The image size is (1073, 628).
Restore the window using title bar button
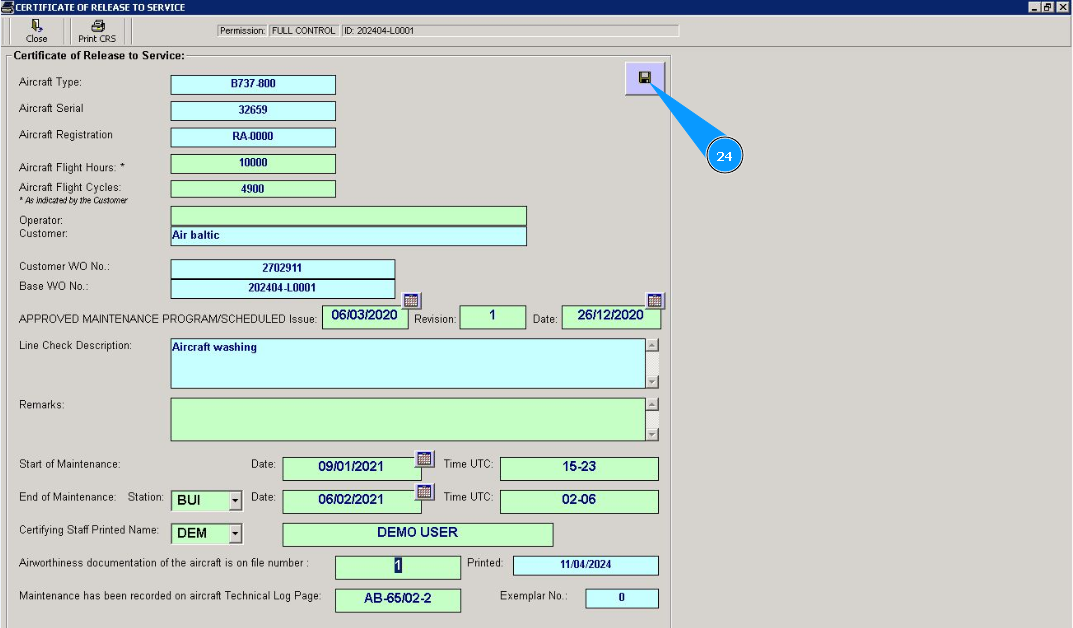(1047, 7)
